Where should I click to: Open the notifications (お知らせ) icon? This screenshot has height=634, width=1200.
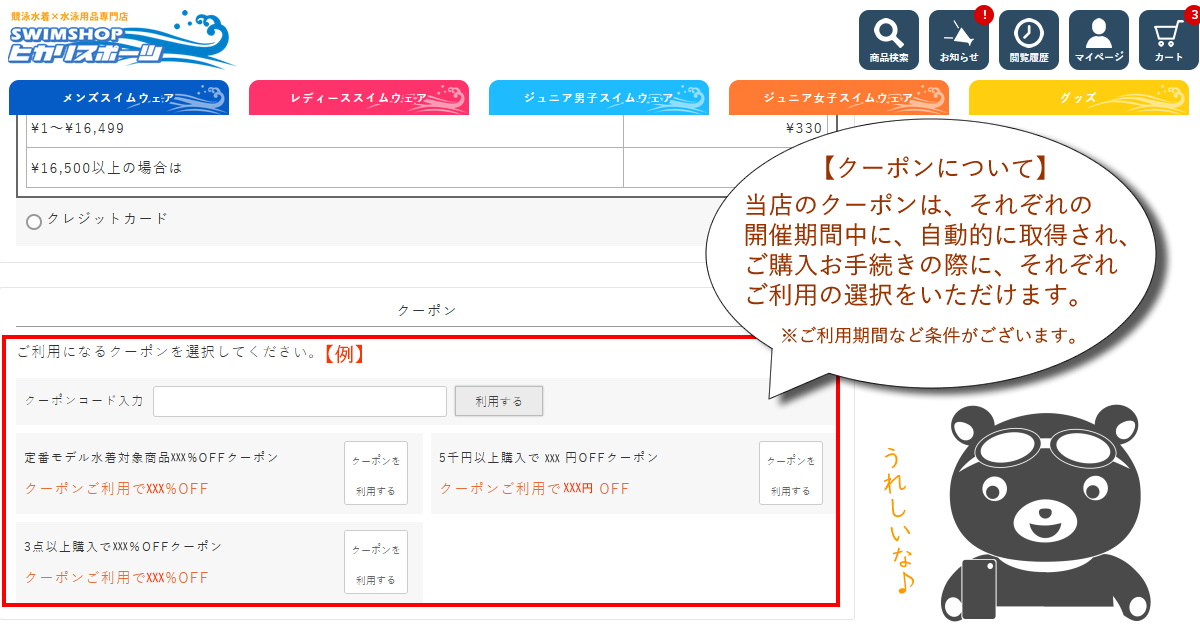click(958, 40)
